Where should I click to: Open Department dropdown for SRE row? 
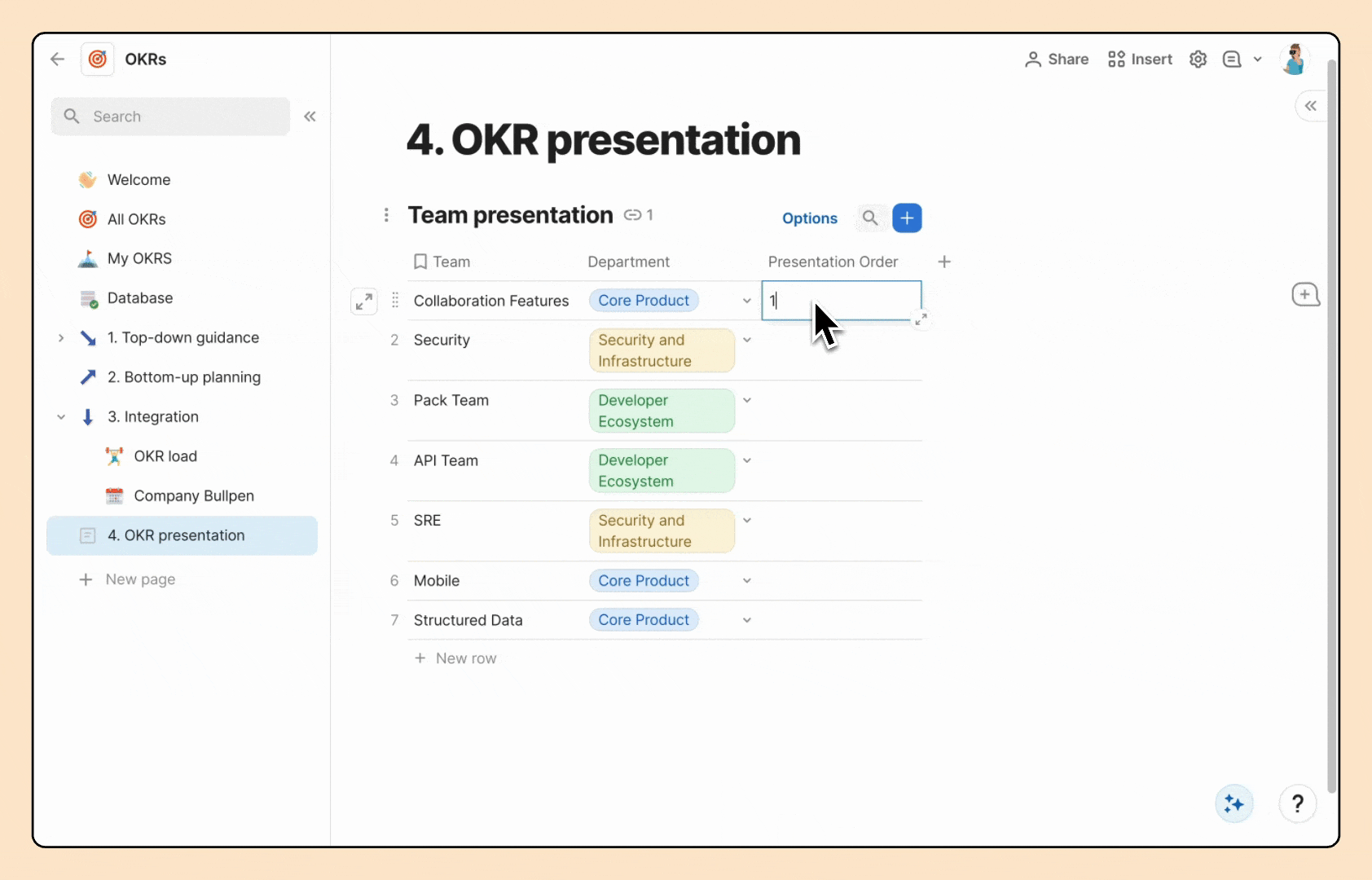(746, 521)
